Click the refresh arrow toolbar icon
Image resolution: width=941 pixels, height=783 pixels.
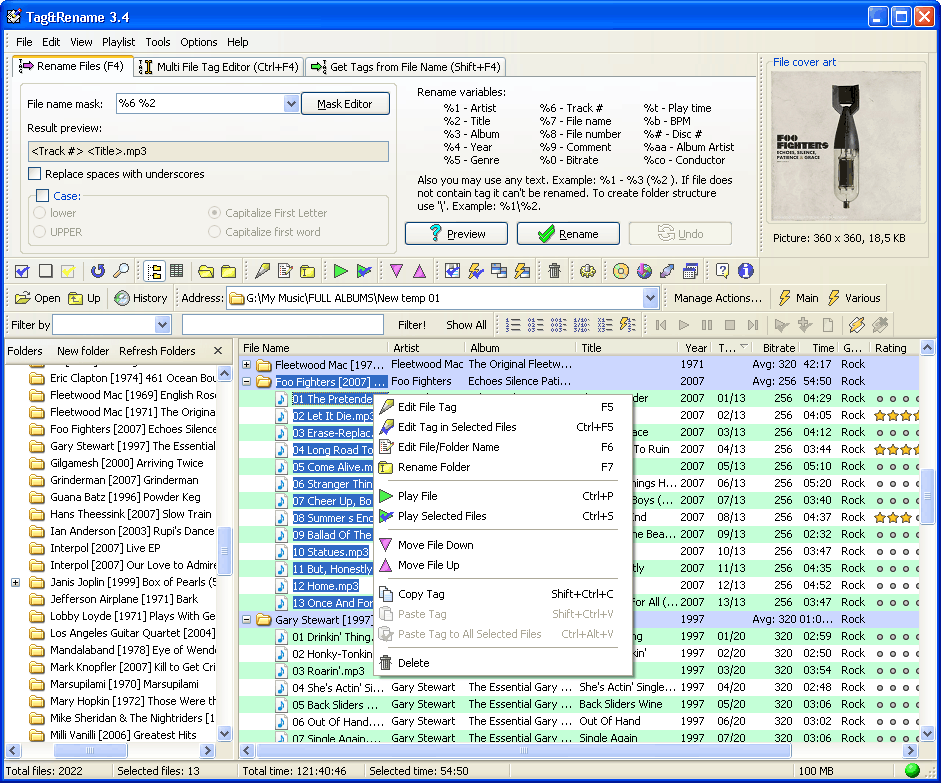(97, 271)
